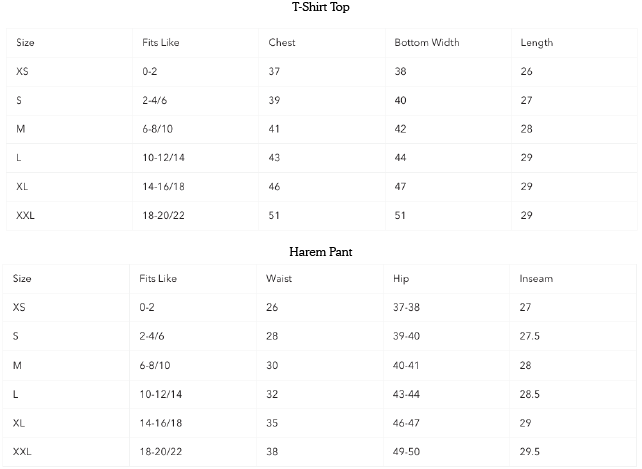This screenshot has height=469, width=642.
Task: Click the Waist column header
Action: 279,278
